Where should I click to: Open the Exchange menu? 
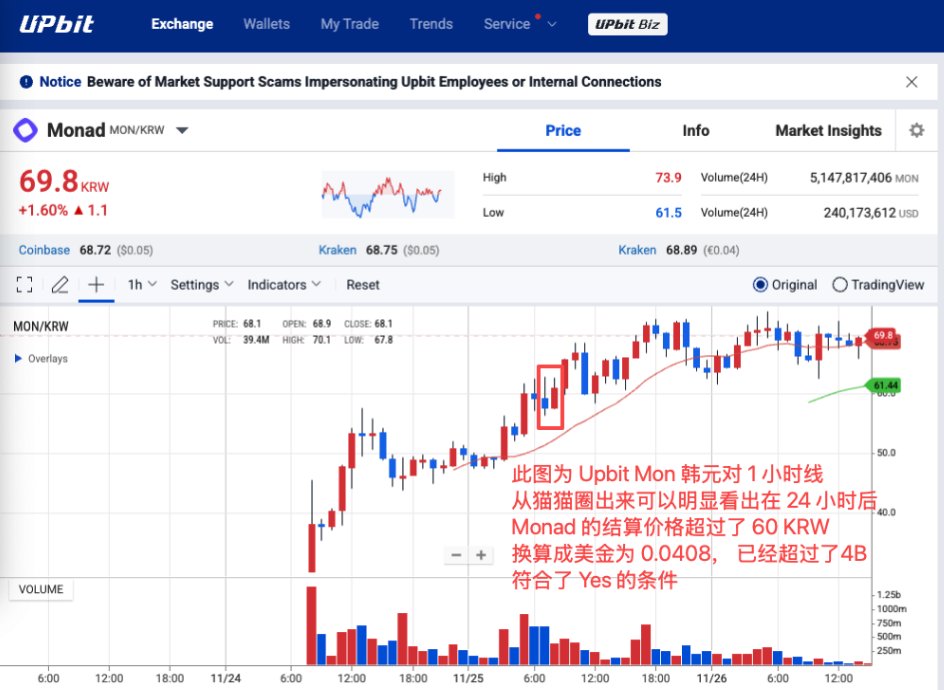coord(182,24)
